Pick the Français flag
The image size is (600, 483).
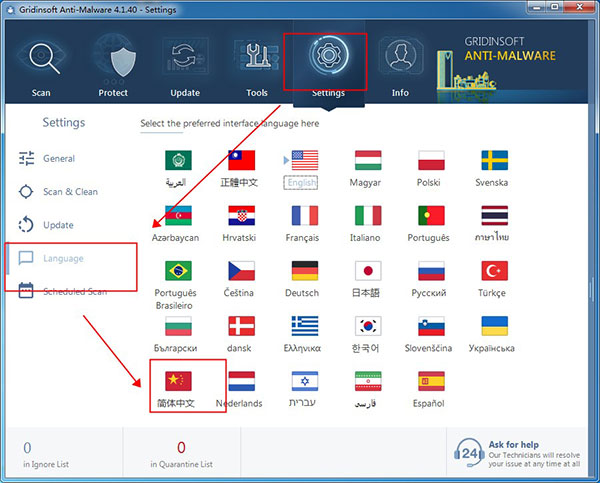coord(305,215)
